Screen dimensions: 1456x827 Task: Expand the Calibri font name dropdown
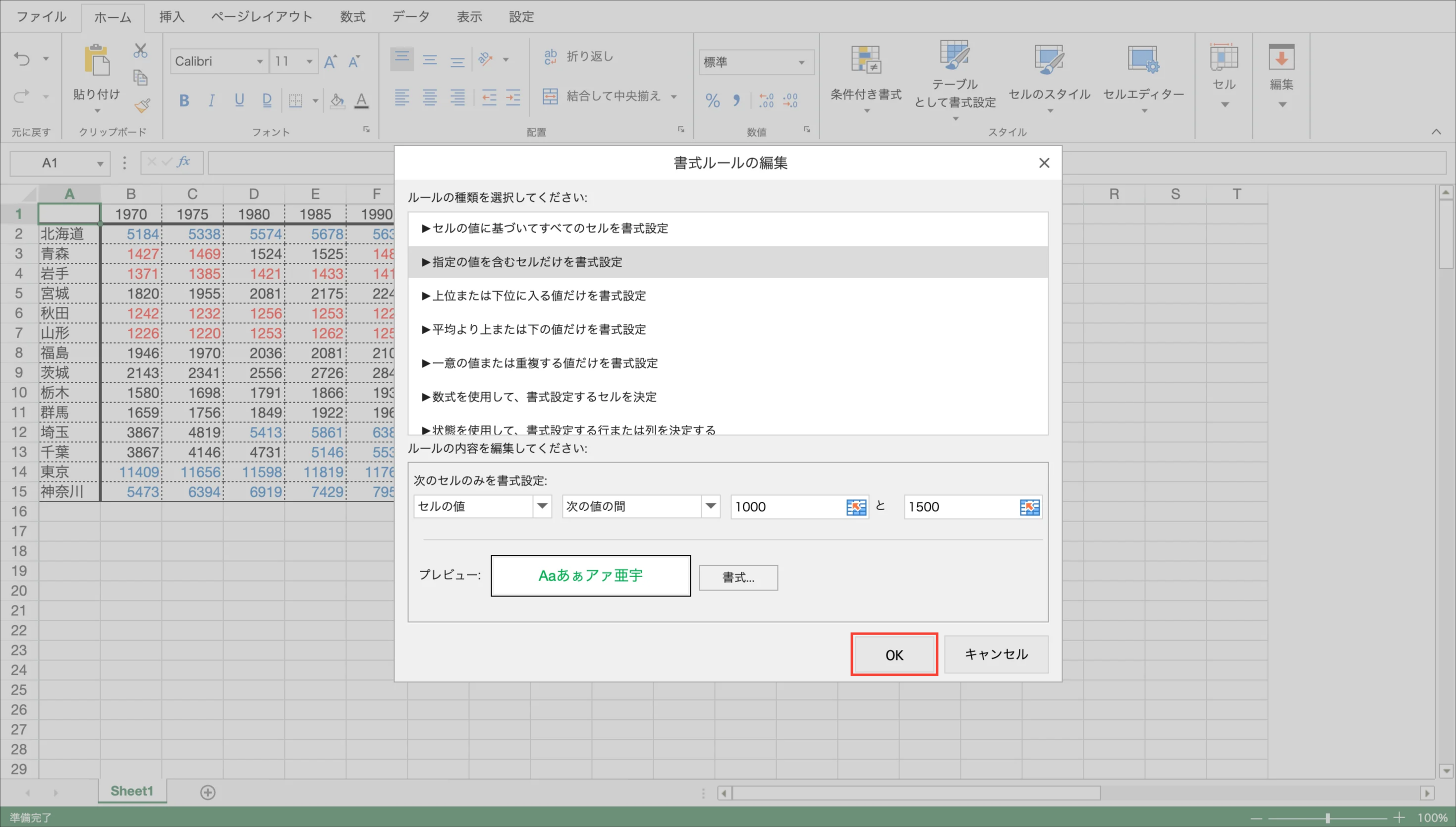point(259,61)
